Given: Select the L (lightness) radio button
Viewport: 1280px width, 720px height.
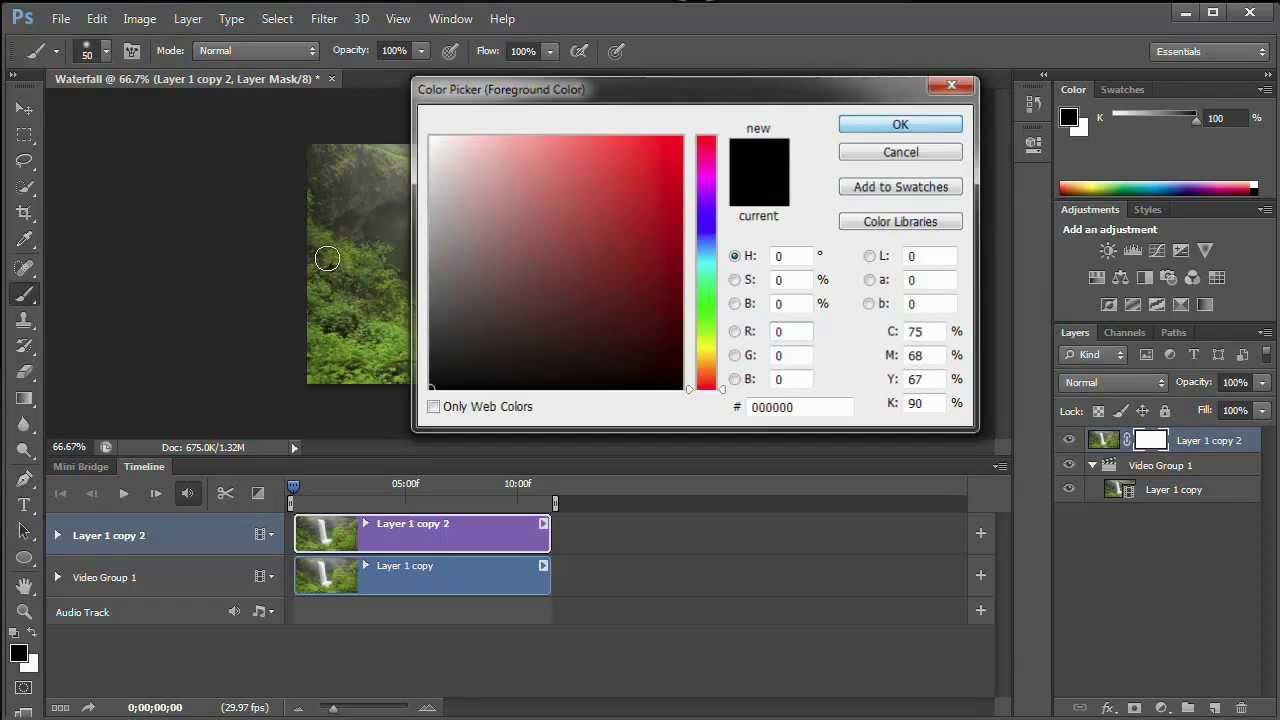Looking at the screenshot, I should coord(869,256).
